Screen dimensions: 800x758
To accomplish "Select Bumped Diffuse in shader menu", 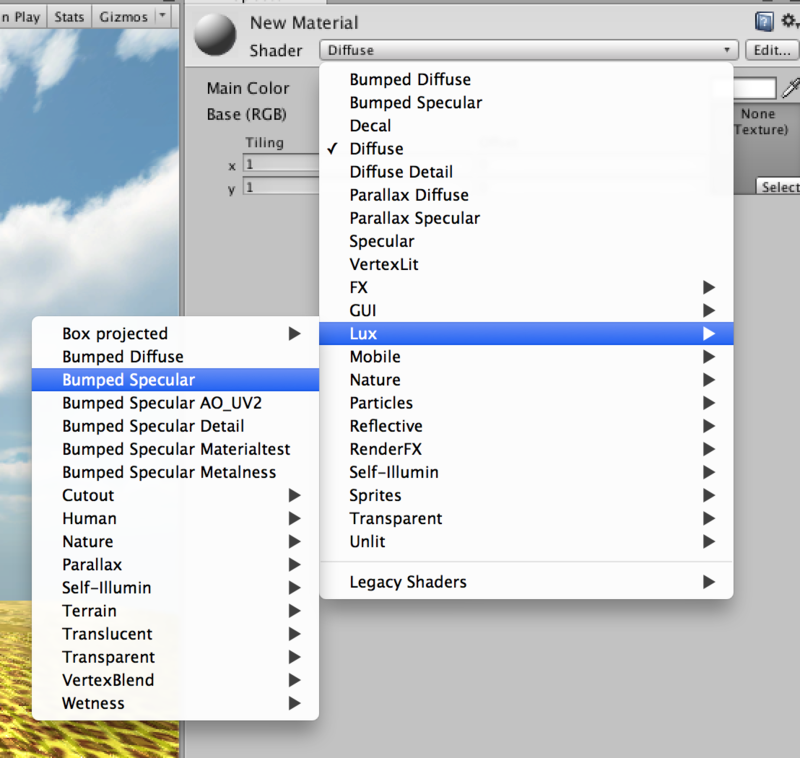I will pos(526,80).
